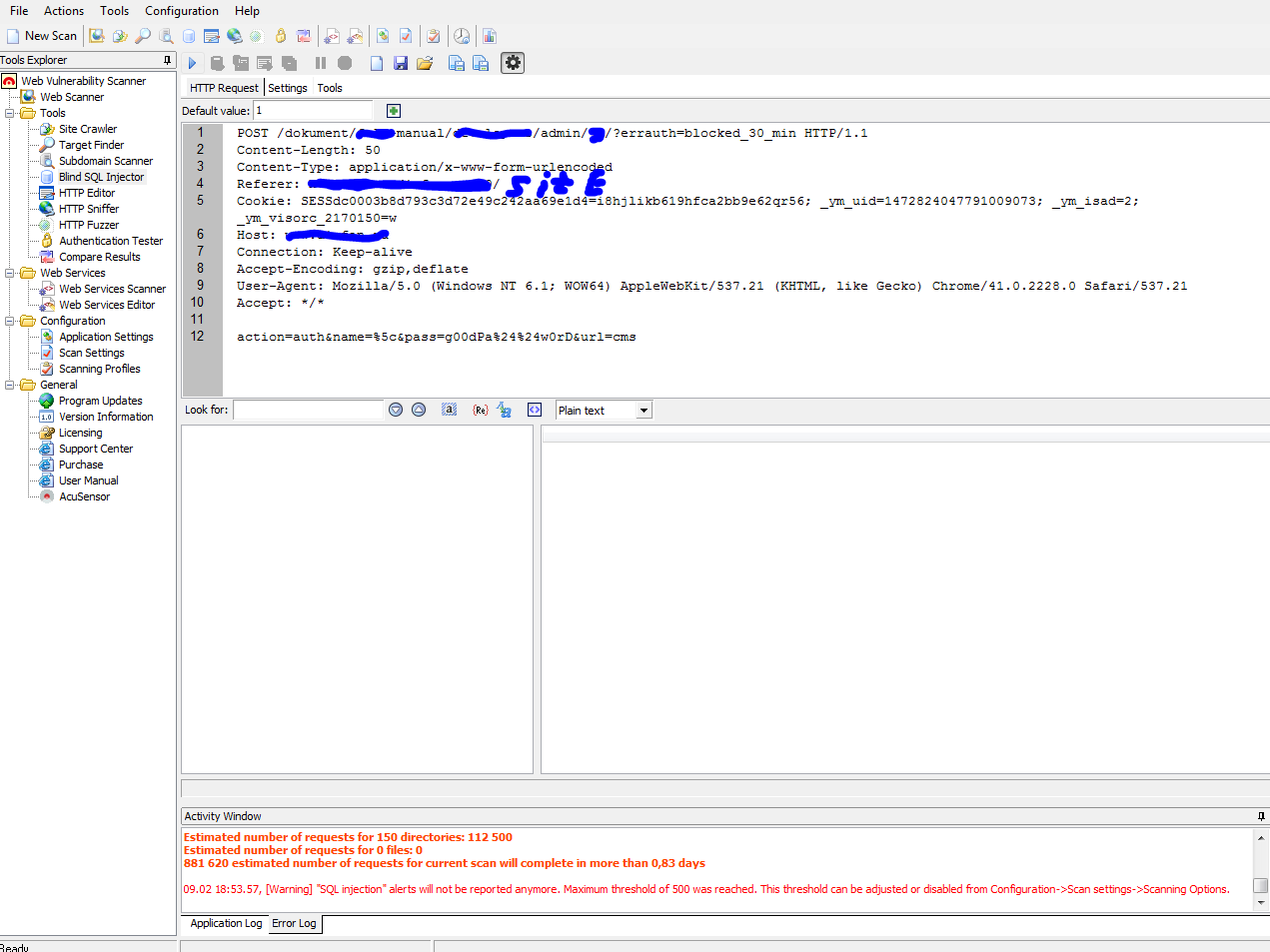
Task: Open the Actions menu
Action: 64,11
